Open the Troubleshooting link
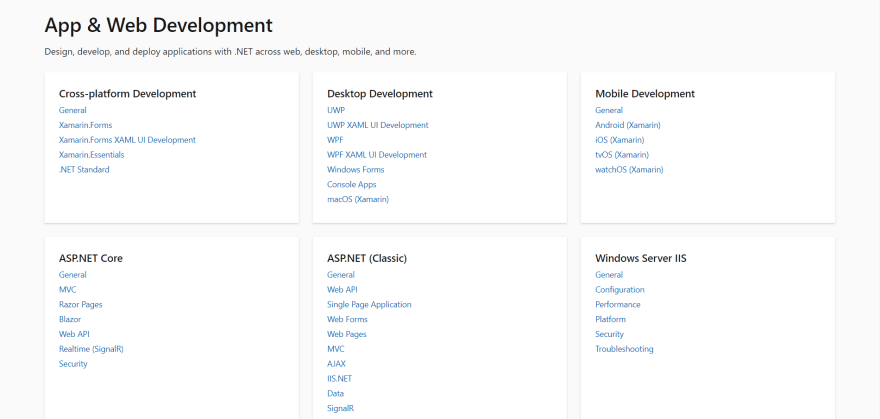The width and height of the screenshot is (880, 419). coord(624,349)
